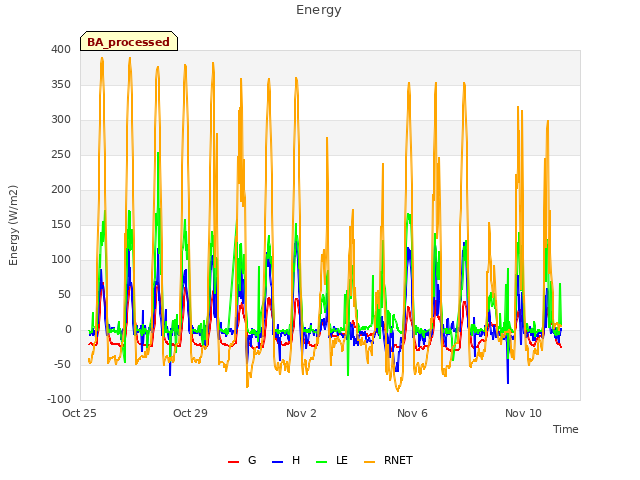
Task: Click the Energy (W/m2) y-axis title
Action: point(13,225)
